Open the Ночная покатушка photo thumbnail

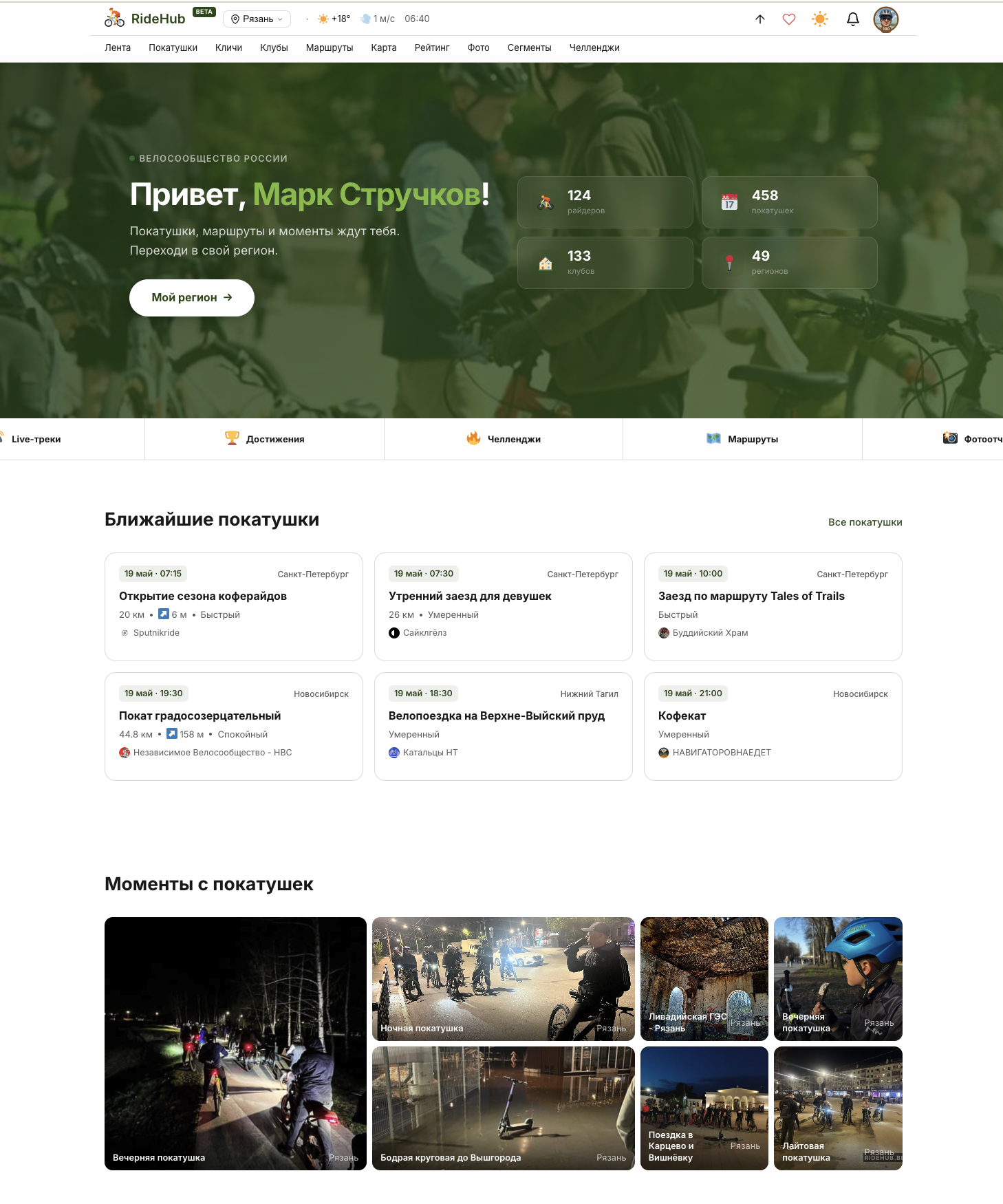(x=504, y=979)
